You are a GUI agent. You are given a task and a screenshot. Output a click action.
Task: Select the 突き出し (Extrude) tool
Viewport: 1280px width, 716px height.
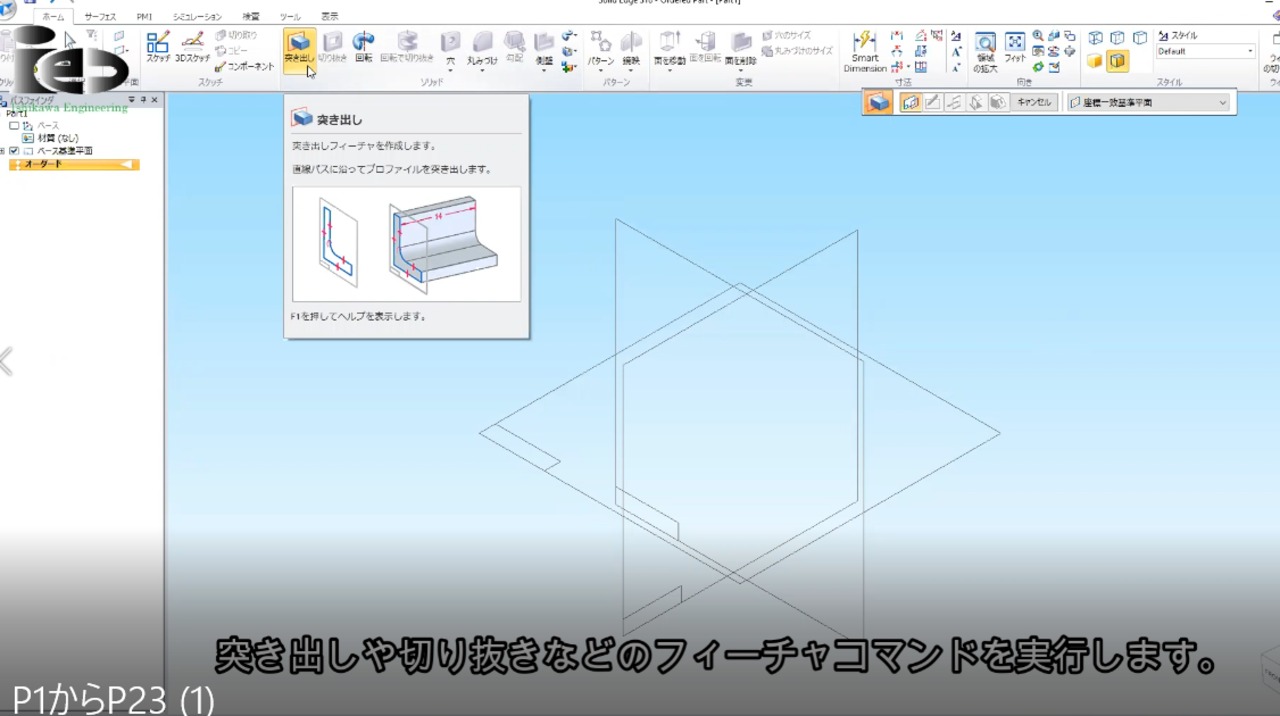298,49
